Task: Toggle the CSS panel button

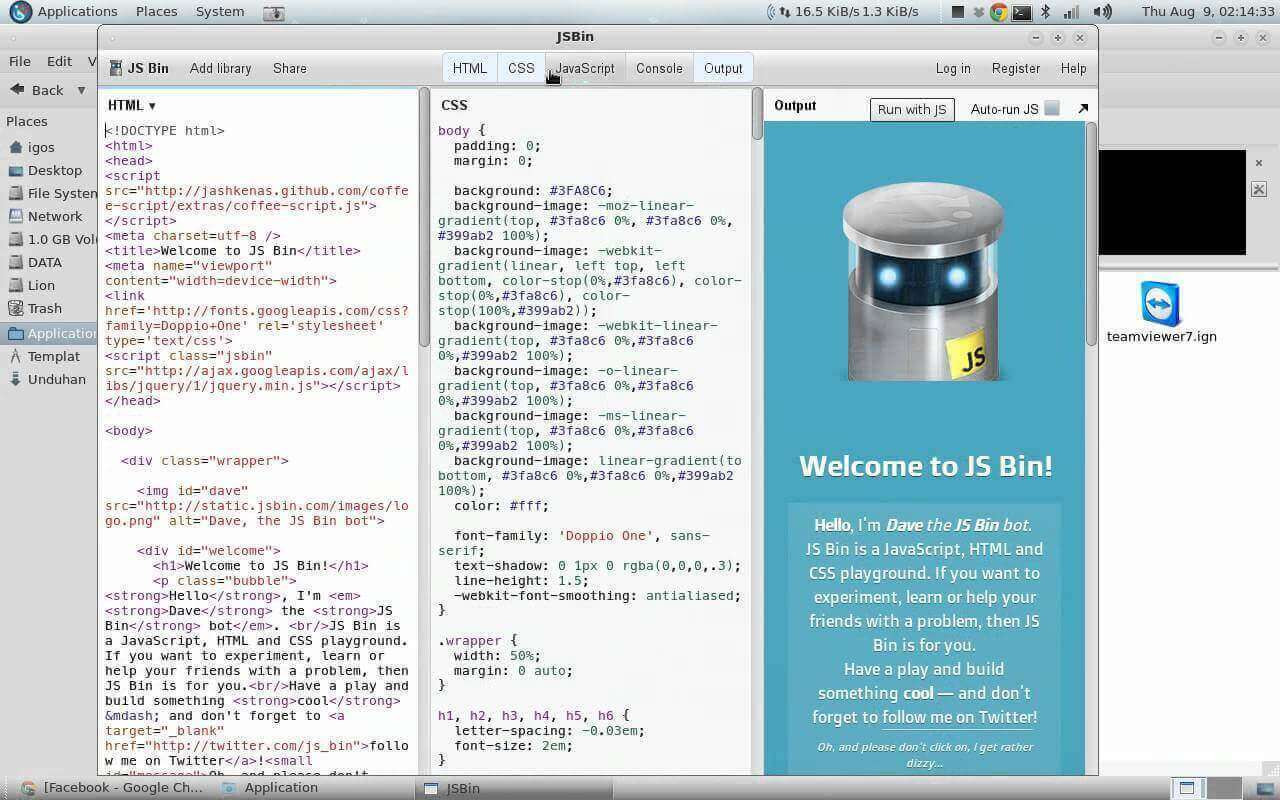Action: pos(521,68)
